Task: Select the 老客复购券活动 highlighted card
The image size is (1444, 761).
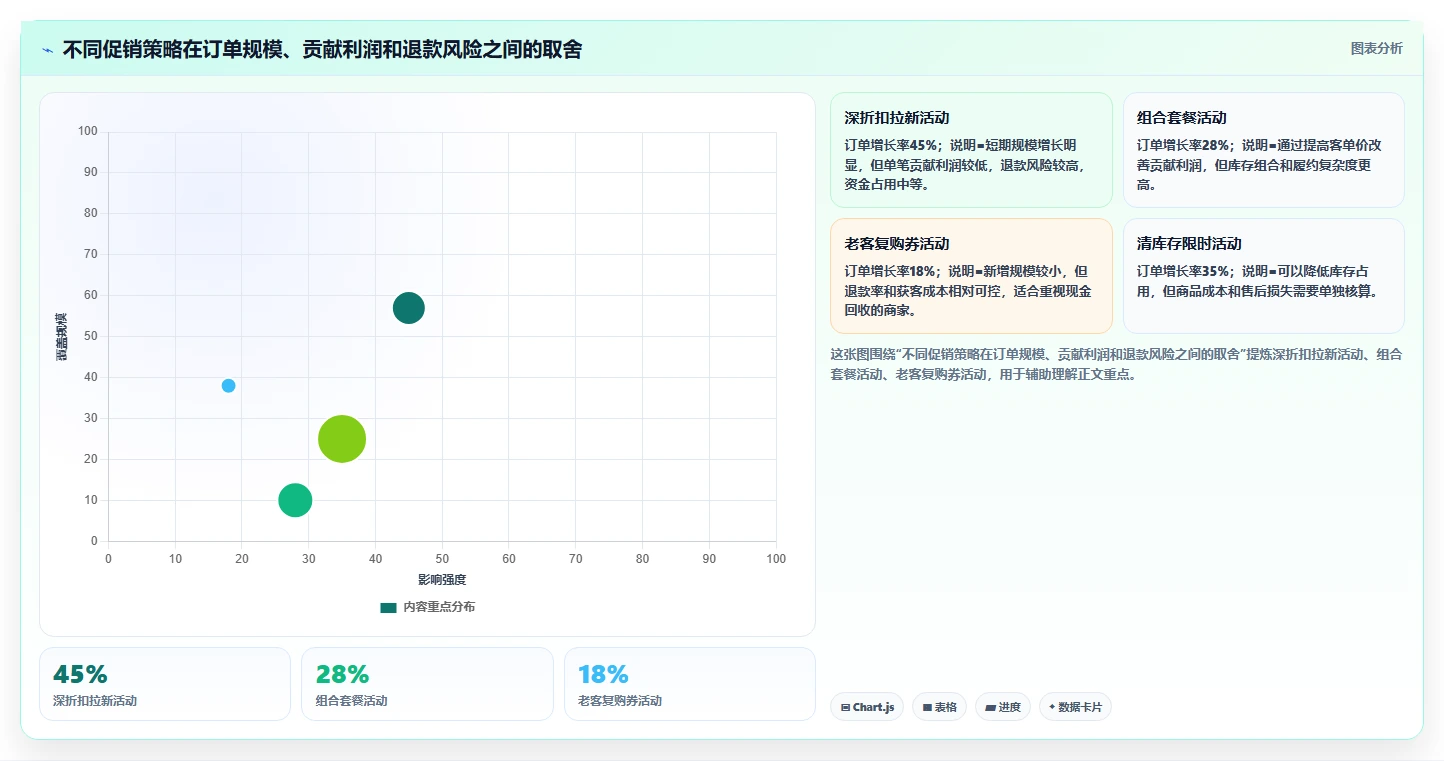Action: click(971, 276)
